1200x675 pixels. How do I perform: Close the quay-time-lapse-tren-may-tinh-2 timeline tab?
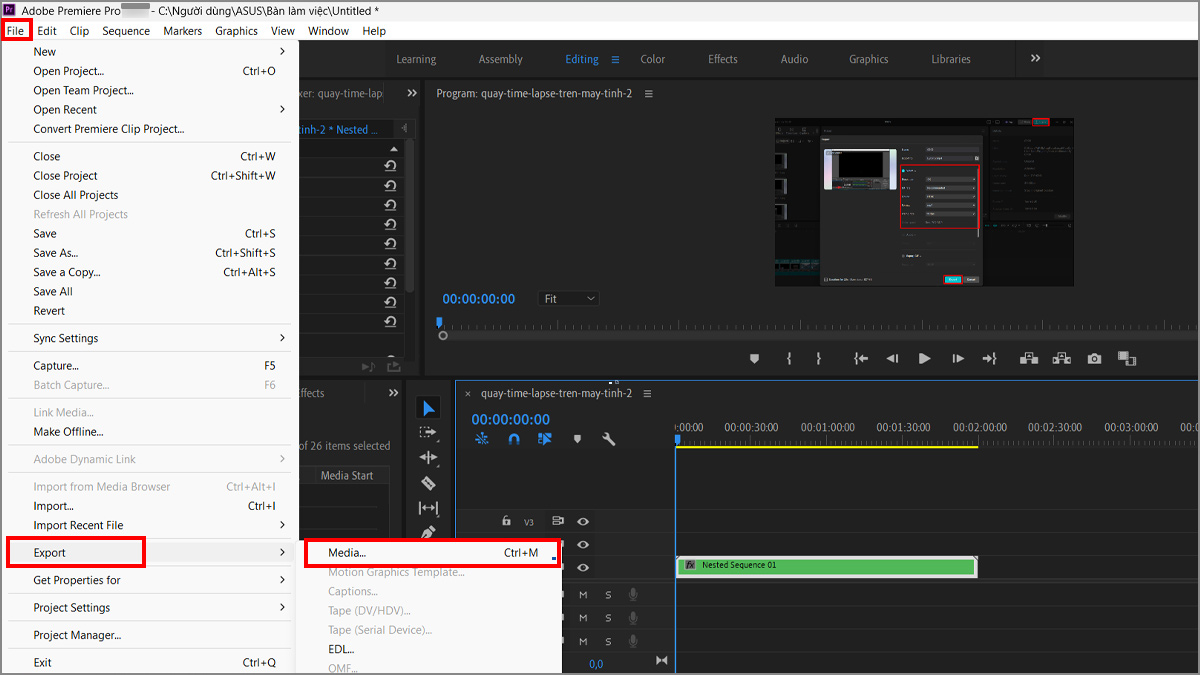468,394
